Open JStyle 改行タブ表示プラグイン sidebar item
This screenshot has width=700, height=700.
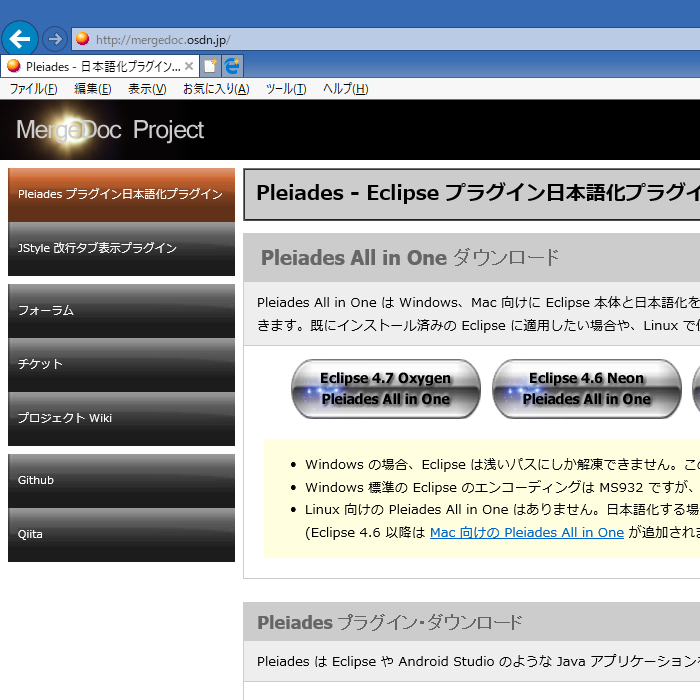coord(121,249)
